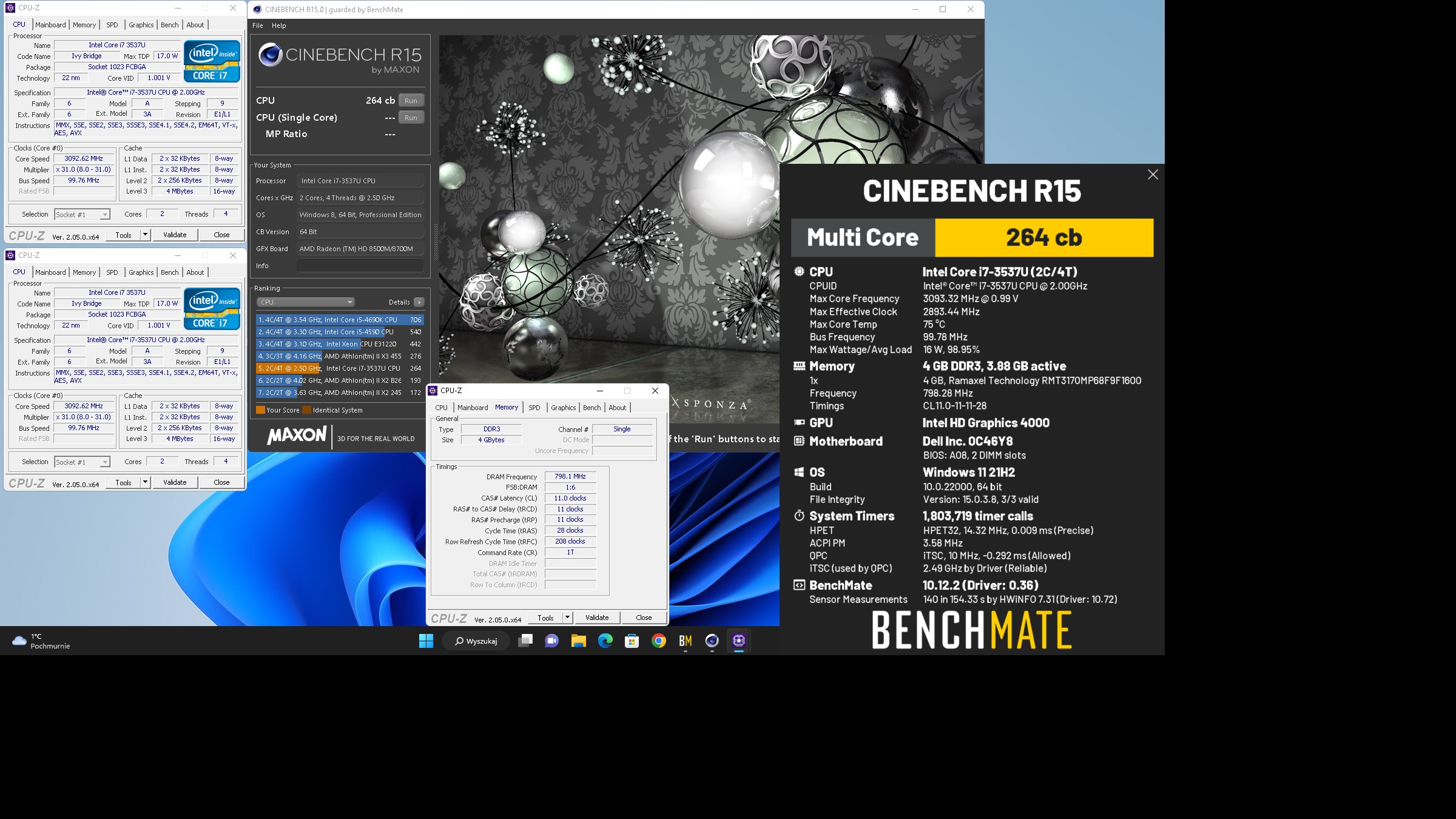This screenshot has width=1456, height=819.
Task: Open Chat app in taskbar
Action: 552,641
